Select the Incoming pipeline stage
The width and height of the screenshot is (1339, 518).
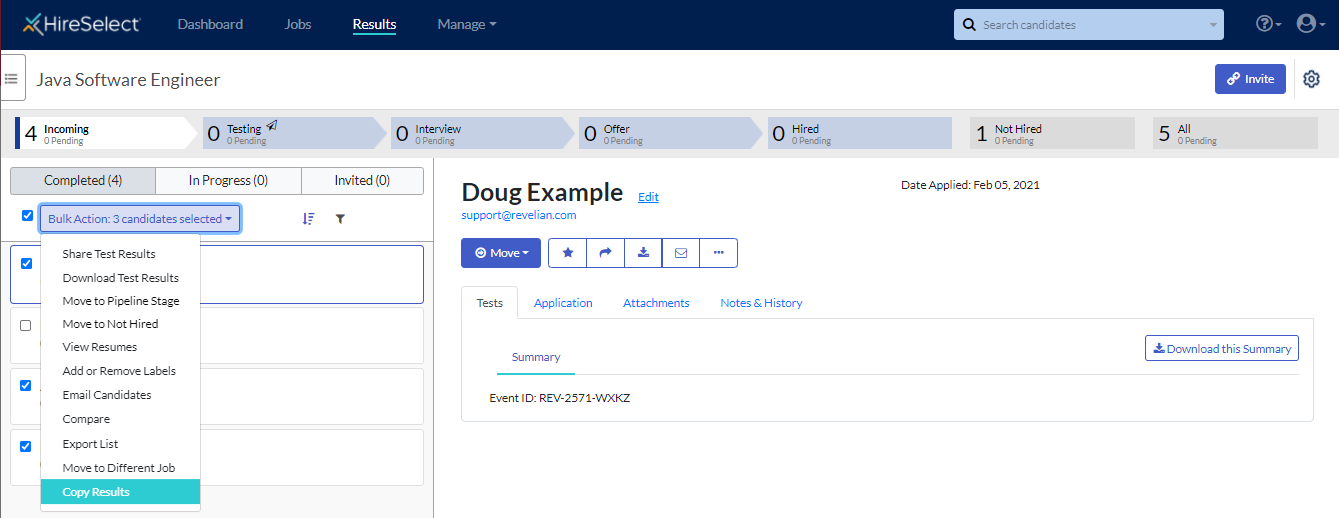[107, 133]
